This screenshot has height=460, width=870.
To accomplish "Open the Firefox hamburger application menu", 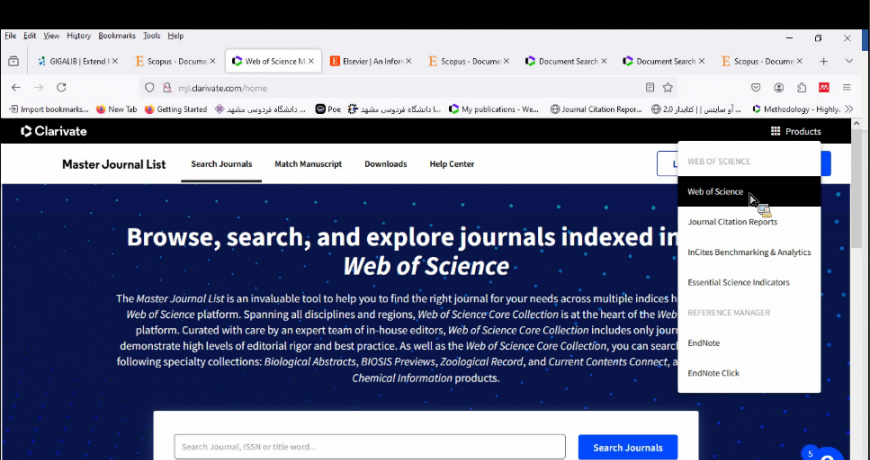I will (847, 88).
